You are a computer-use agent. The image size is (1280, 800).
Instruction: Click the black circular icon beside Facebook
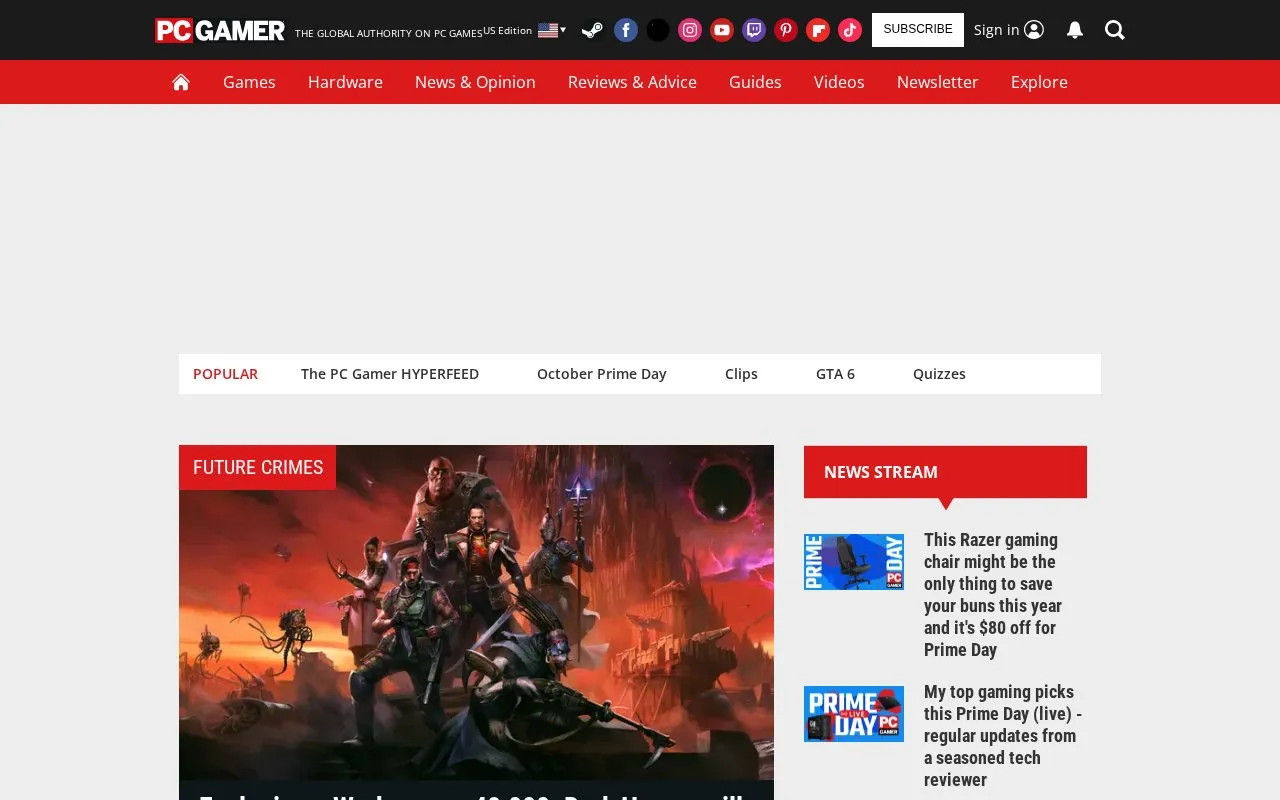click(x=658, y=30)
